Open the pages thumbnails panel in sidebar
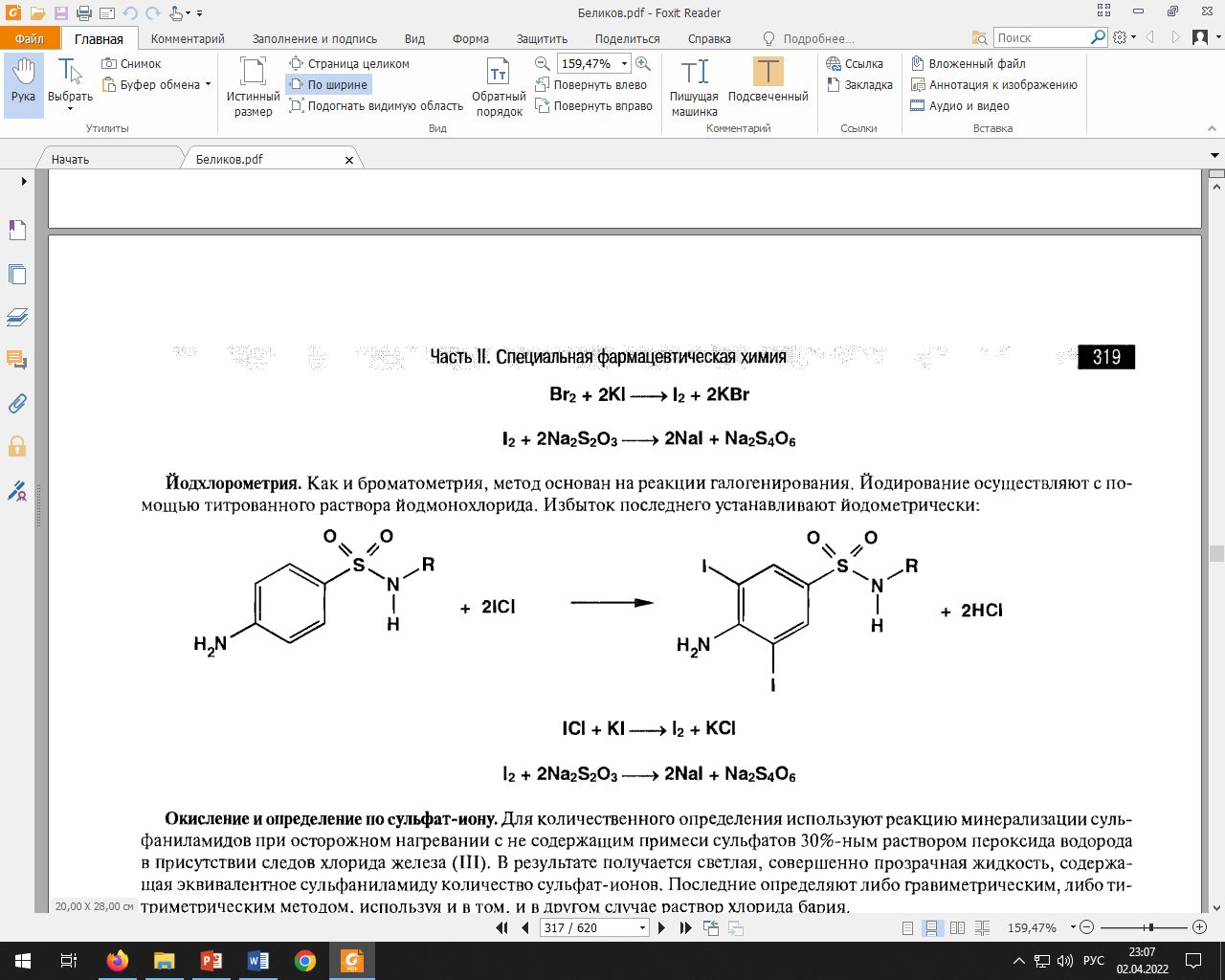 click(x=17, y=275)
